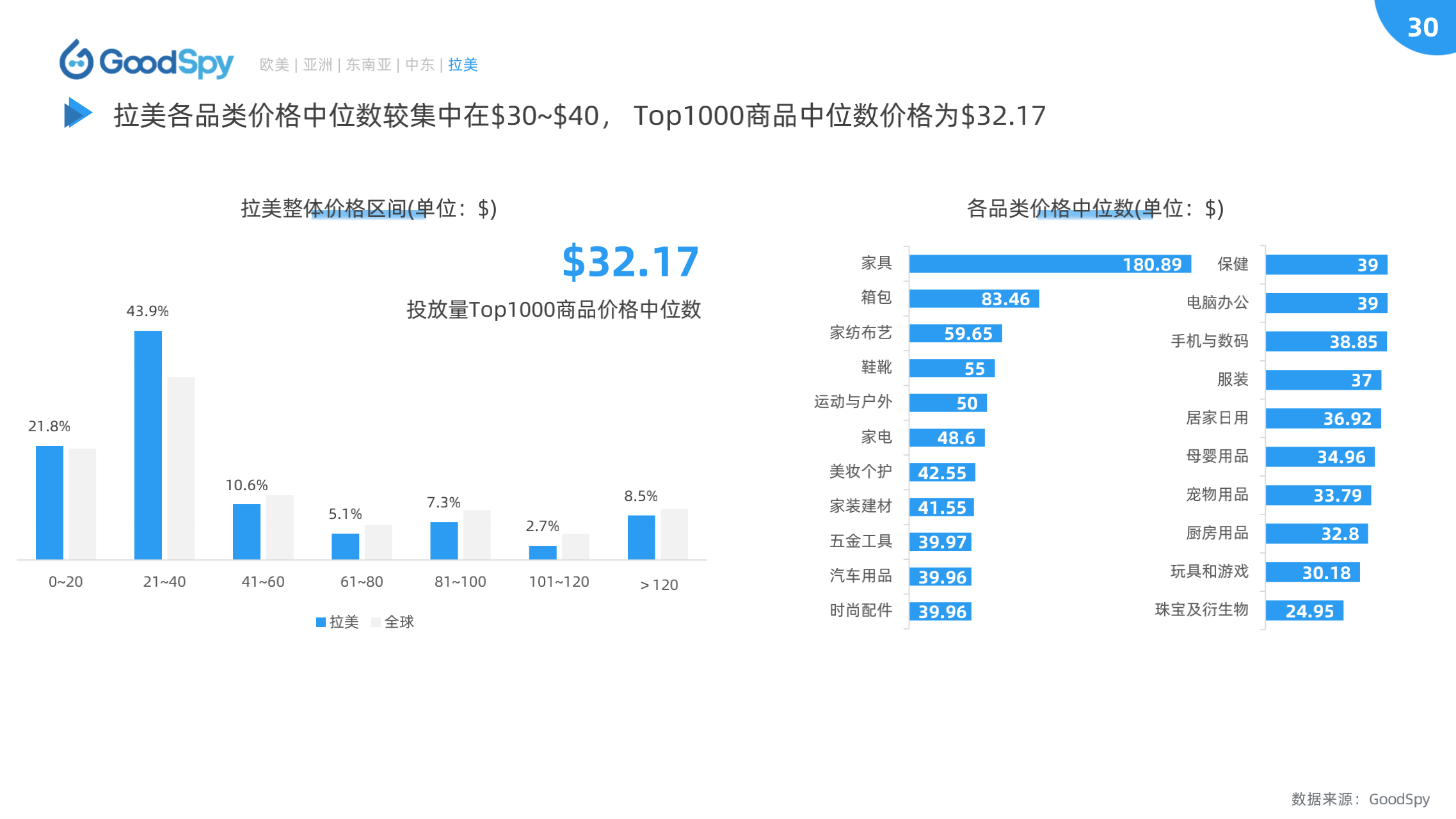The width and height of the screenshot is (1456, 819).
Task: Click the blue play-arrow bullet icon
Action: click(x=77, y=113)
